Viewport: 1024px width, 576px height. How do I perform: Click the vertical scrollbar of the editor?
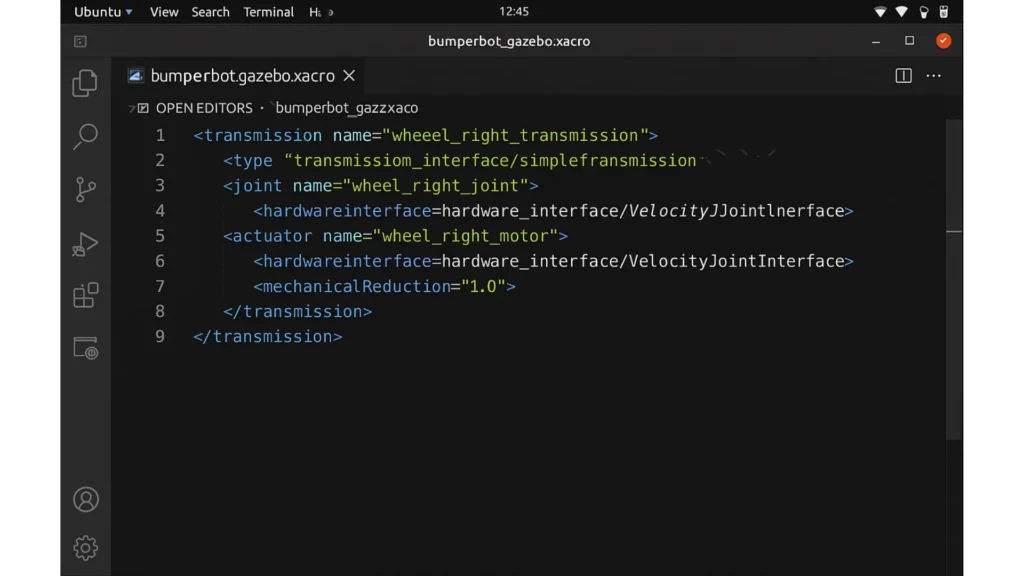click(954, 280)
